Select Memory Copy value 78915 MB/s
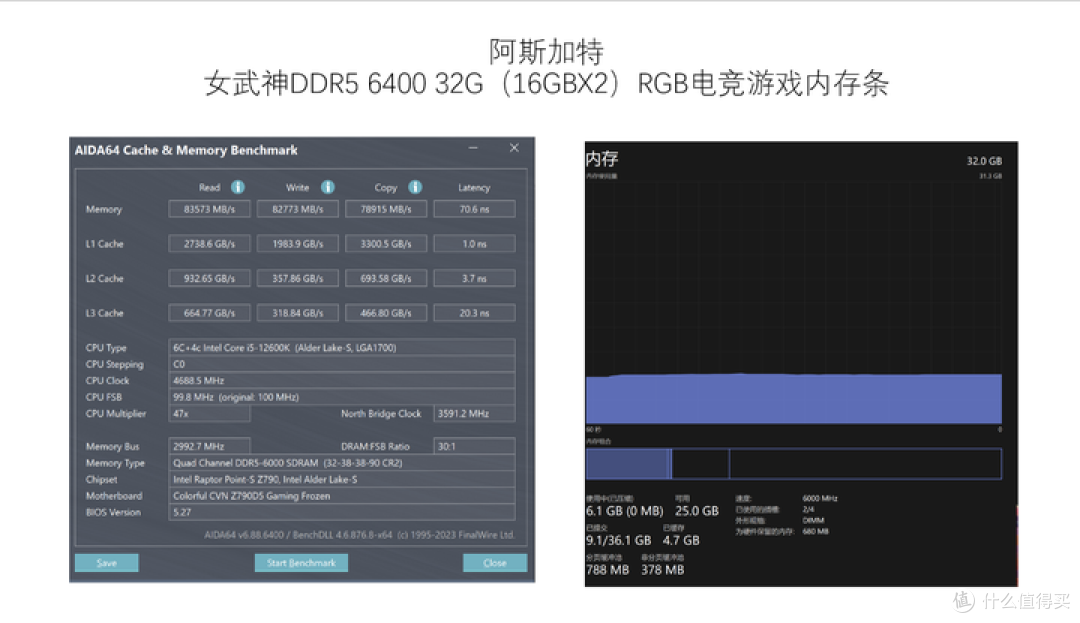This screenshot has width=1080, height=623. 386,209
